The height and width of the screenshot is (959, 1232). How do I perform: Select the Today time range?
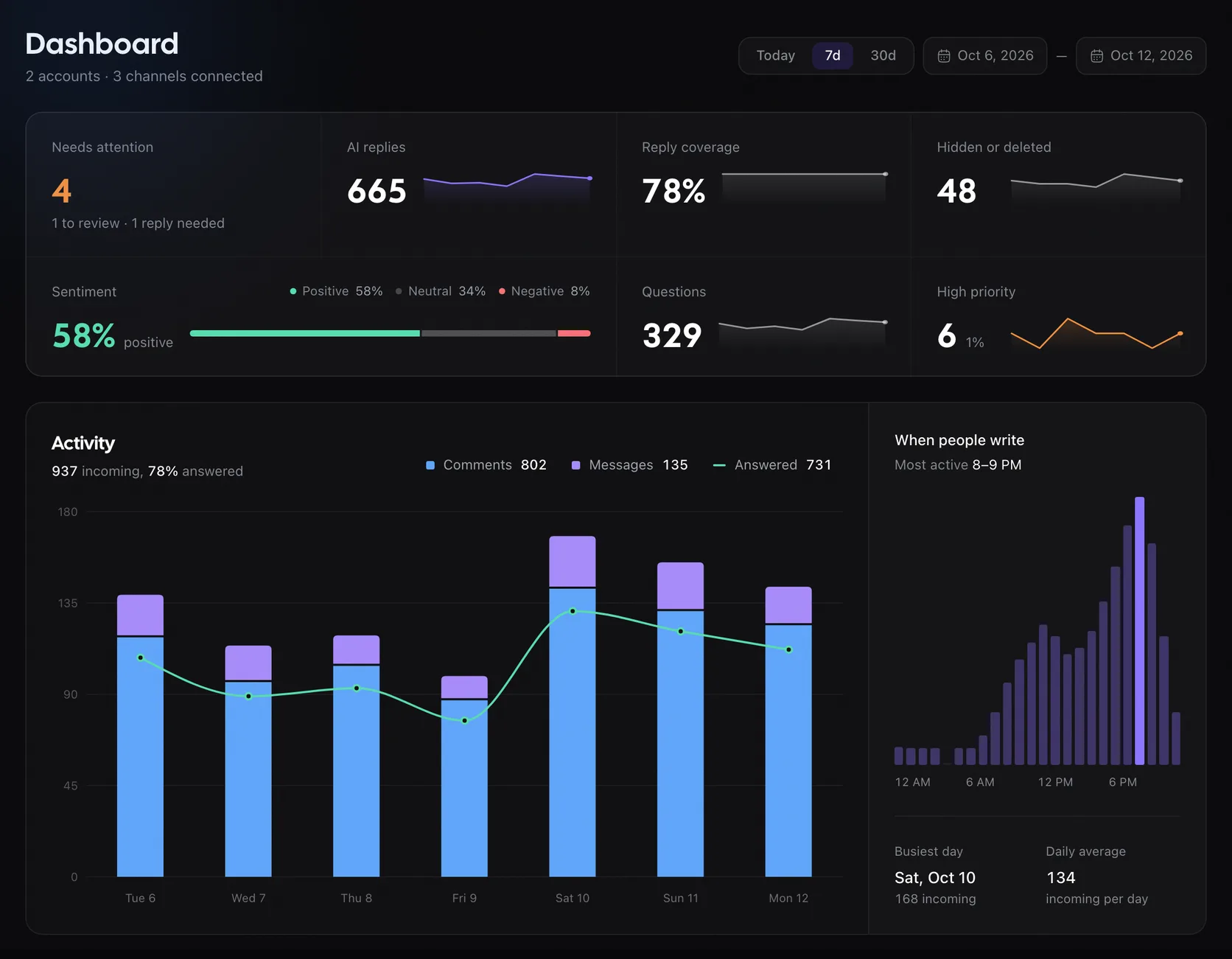click(775, 56)
